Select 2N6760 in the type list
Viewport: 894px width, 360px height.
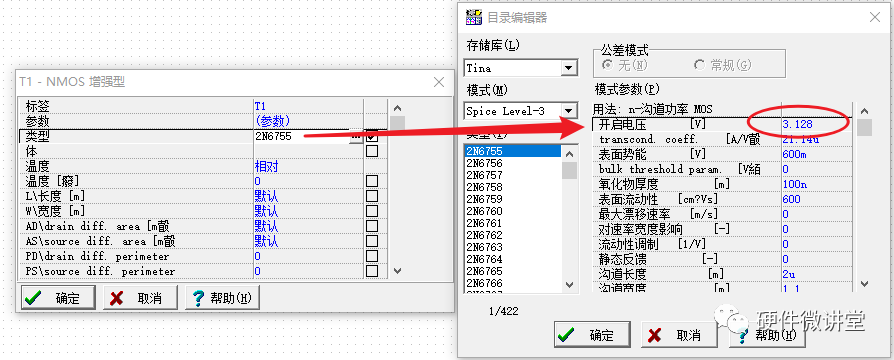pyautogui.click(x=512, y=211)
